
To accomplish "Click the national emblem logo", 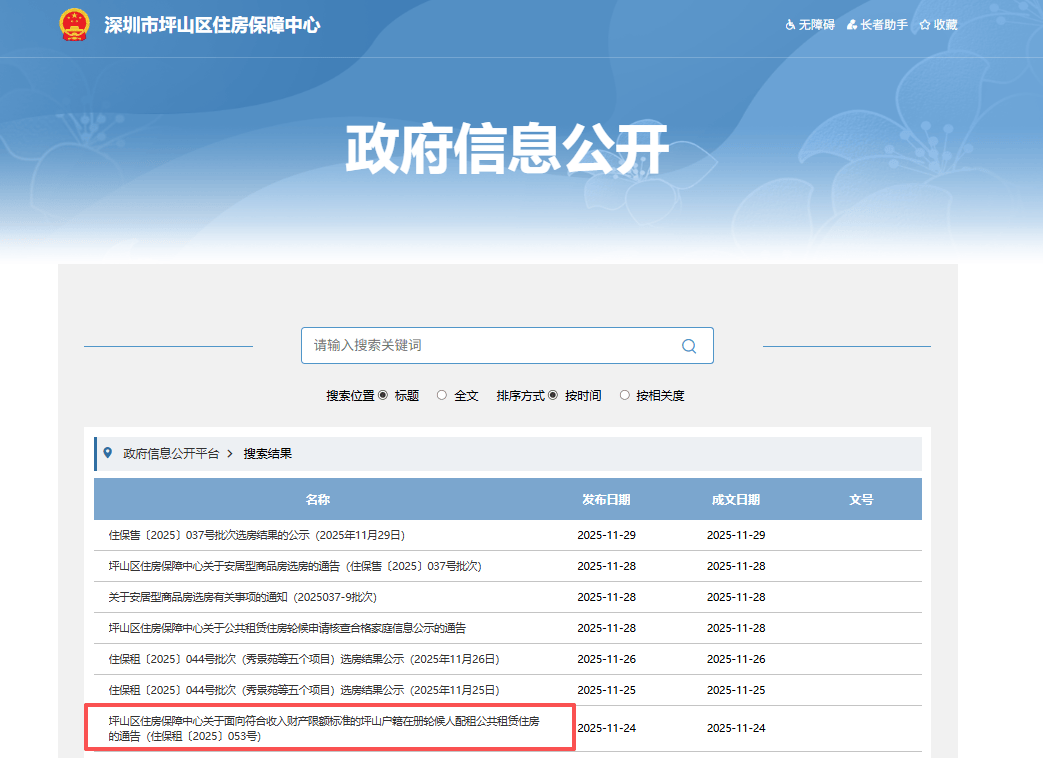I will coord(74,25).
